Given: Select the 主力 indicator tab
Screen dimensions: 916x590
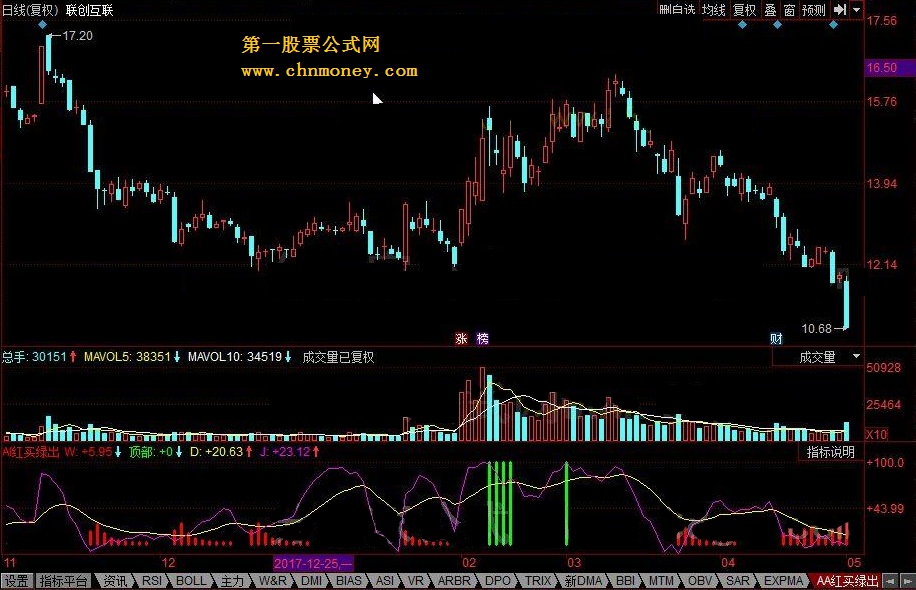Looking at the screenshot, I should [x=232, y=581].
